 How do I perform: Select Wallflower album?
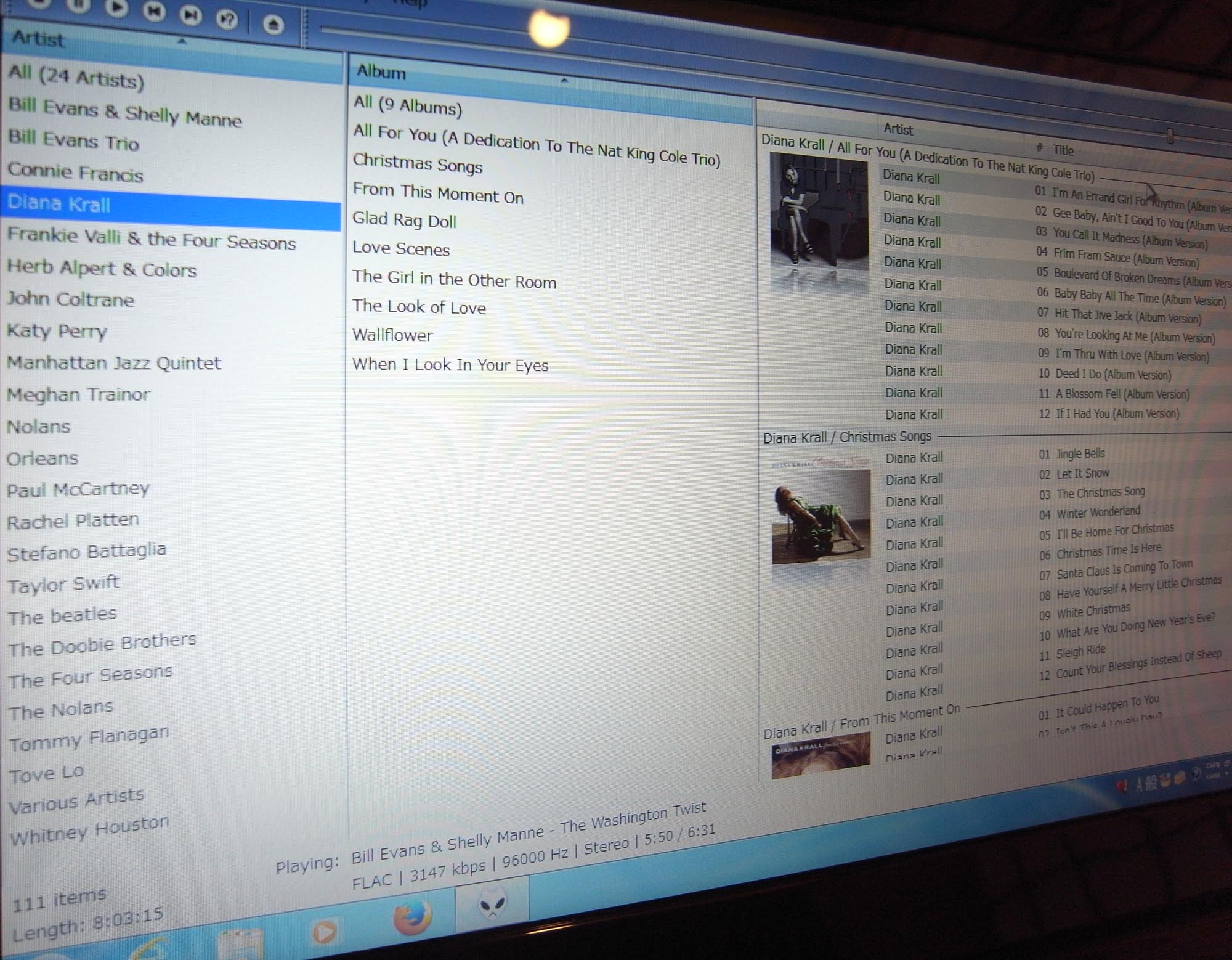(x=392, y=335)
